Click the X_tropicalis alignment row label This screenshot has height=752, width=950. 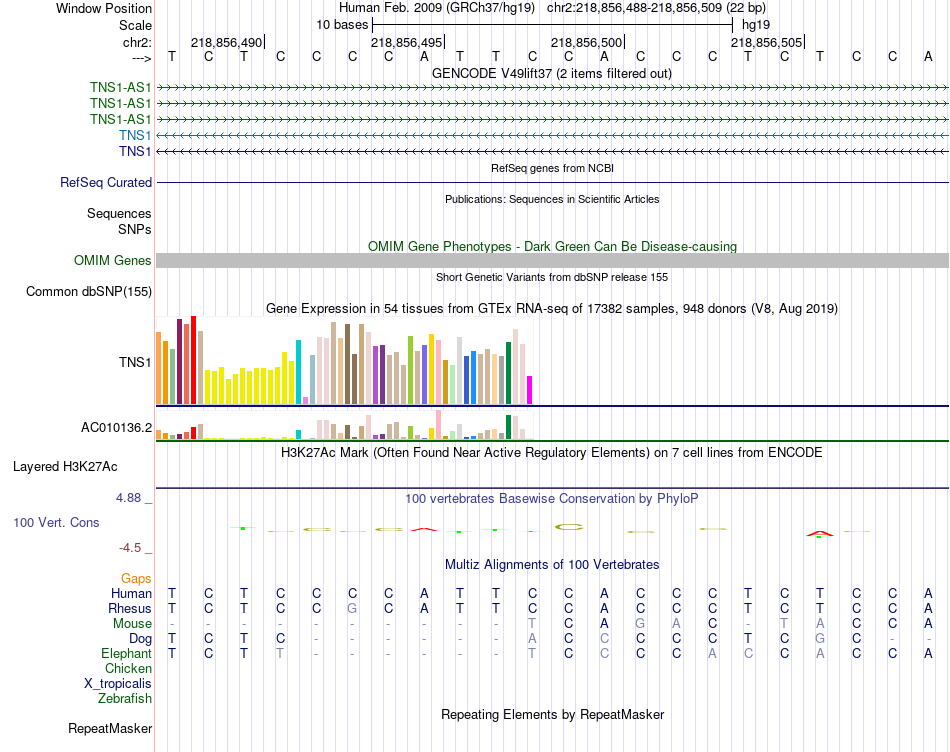118,684
